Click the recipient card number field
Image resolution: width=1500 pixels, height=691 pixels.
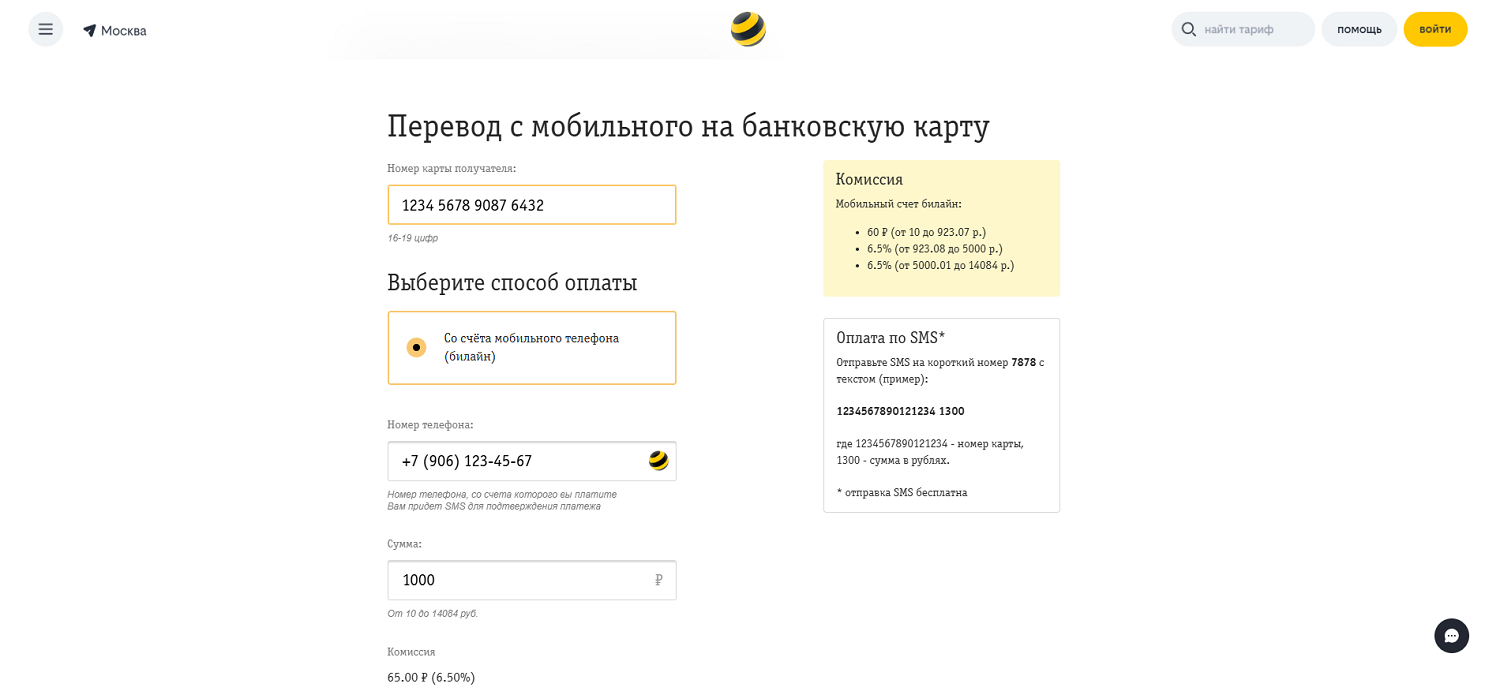[531, 204]
